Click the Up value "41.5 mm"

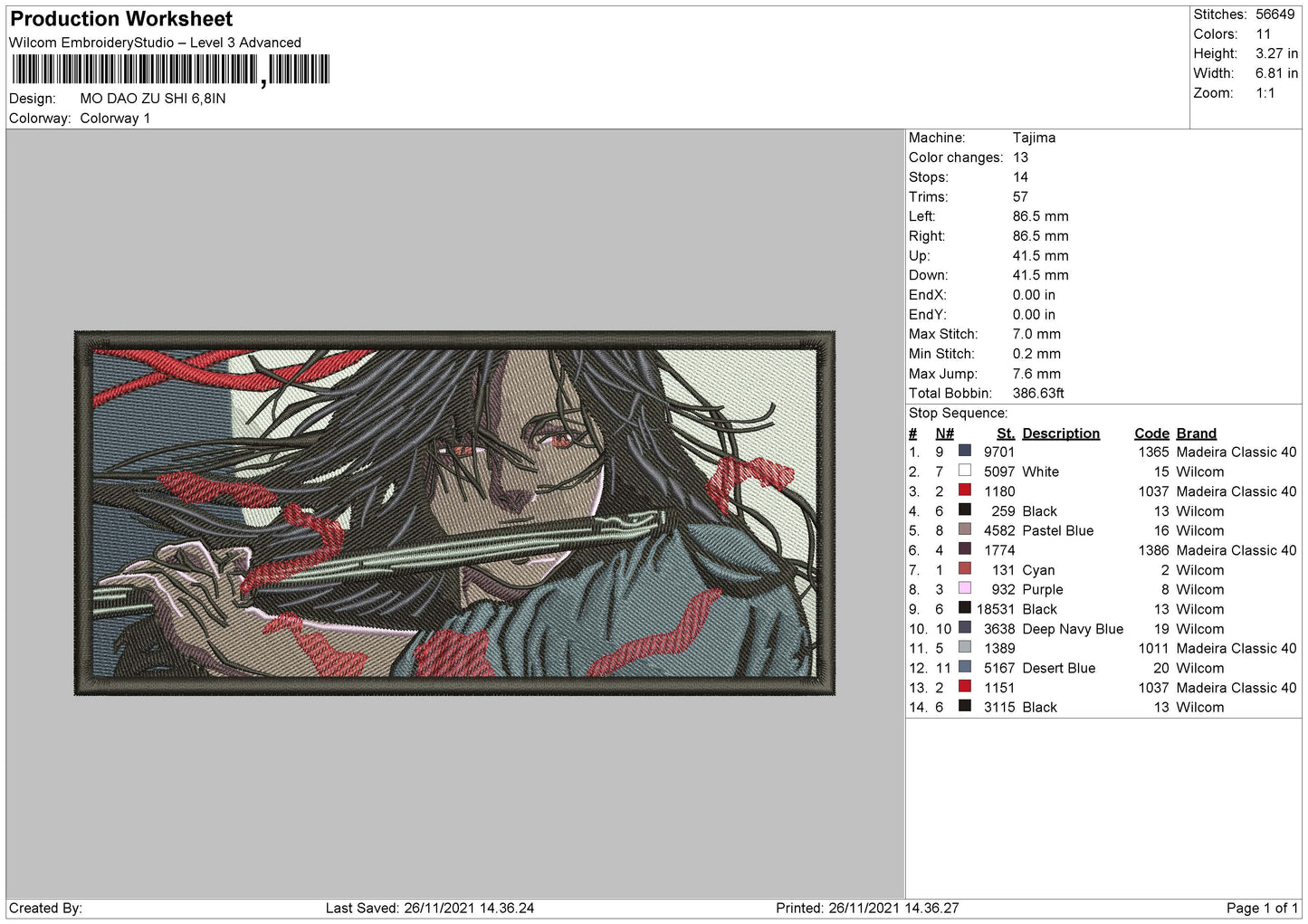point(1040,256)
